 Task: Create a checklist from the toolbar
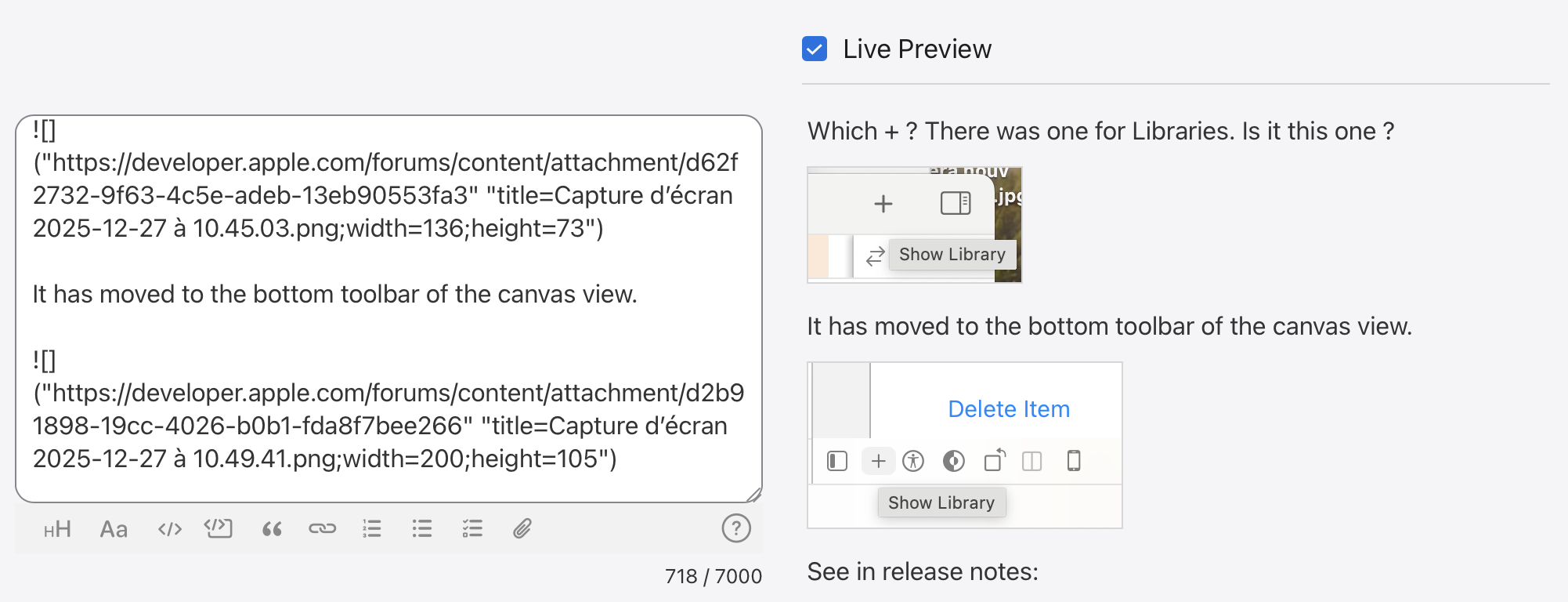(472, 529)
